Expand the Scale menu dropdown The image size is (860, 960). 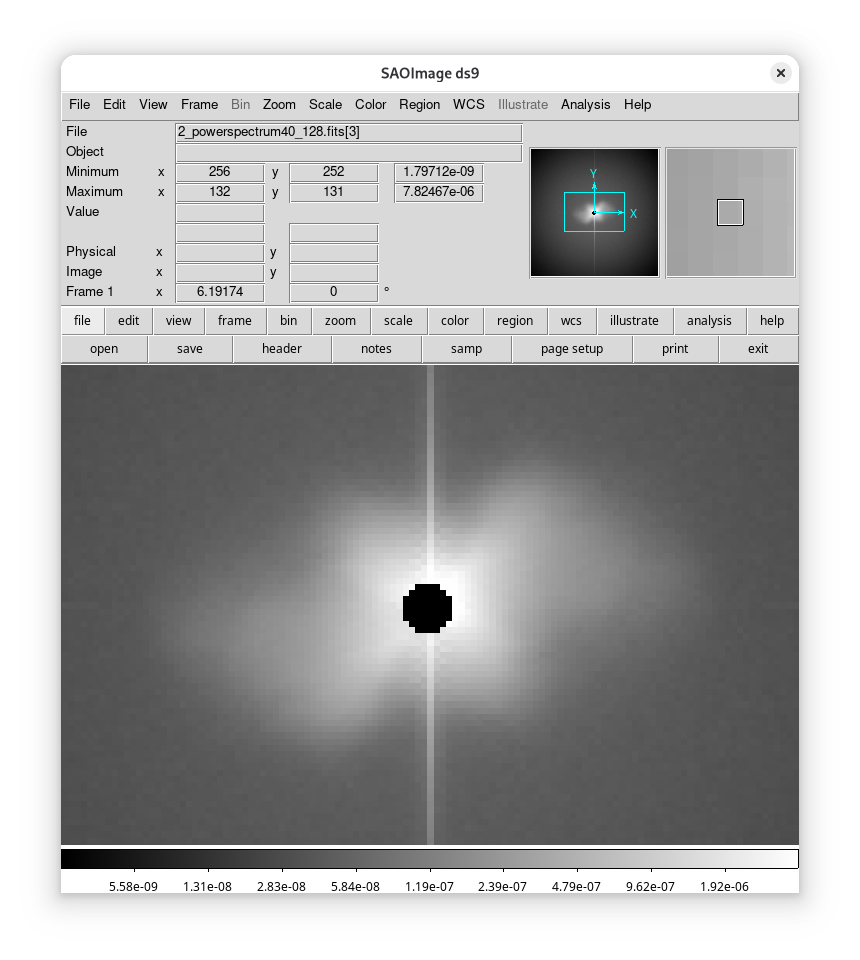(325, 104)
